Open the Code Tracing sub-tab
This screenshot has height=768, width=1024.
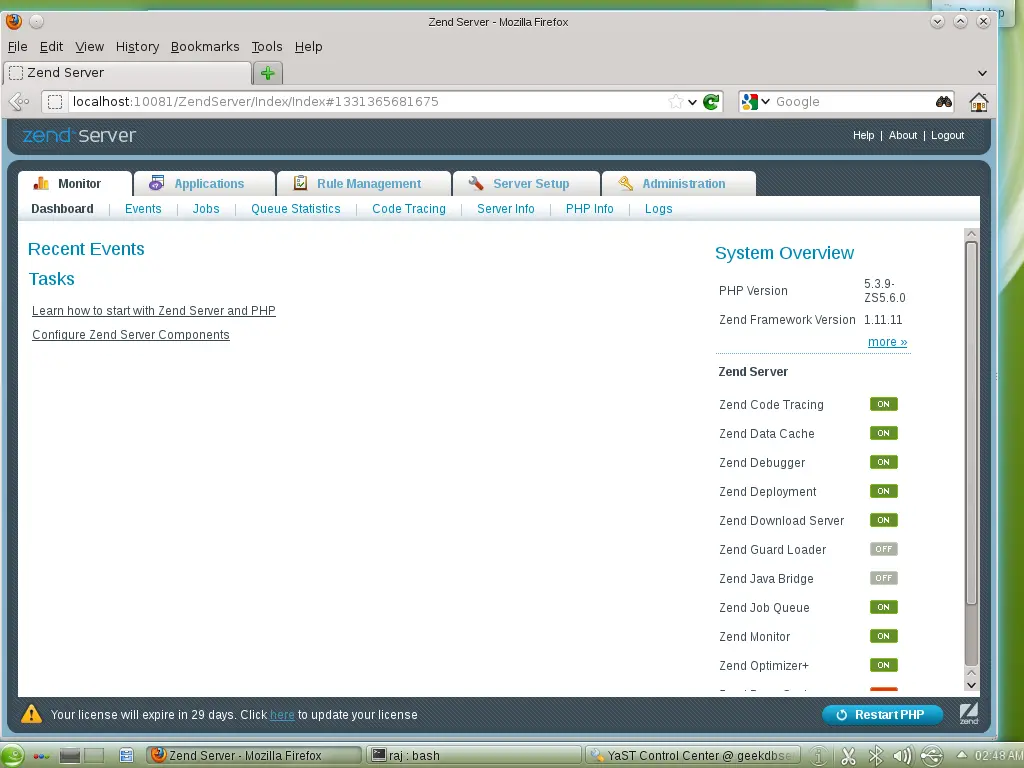coord(409,209)
